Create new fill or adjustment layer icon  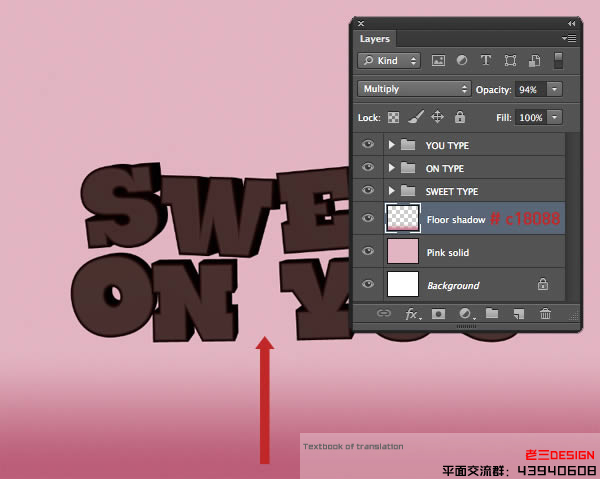[466, 314]
